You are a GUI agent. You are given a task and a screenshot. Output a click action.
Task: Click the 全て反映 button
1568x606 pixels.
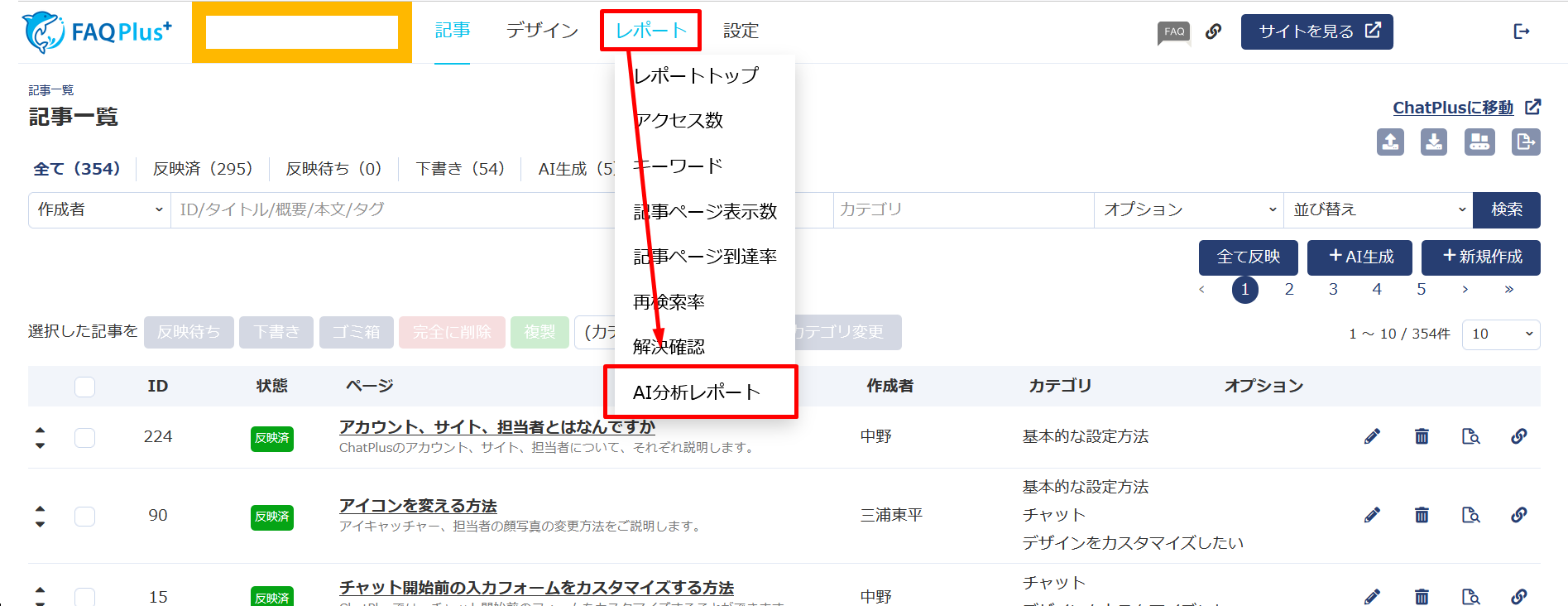(x=1249, y=257)
